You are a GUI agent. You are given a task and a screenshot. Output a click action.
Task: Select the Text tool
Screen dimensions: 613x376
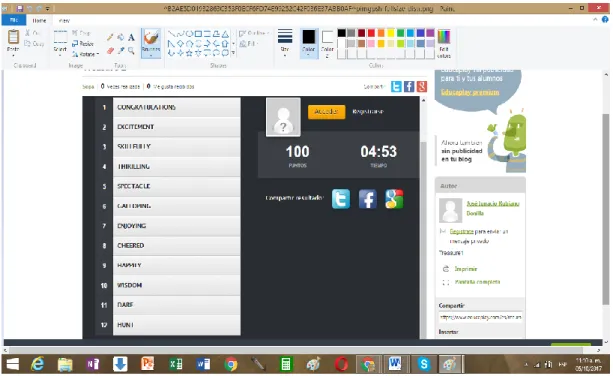click(131, 37)
